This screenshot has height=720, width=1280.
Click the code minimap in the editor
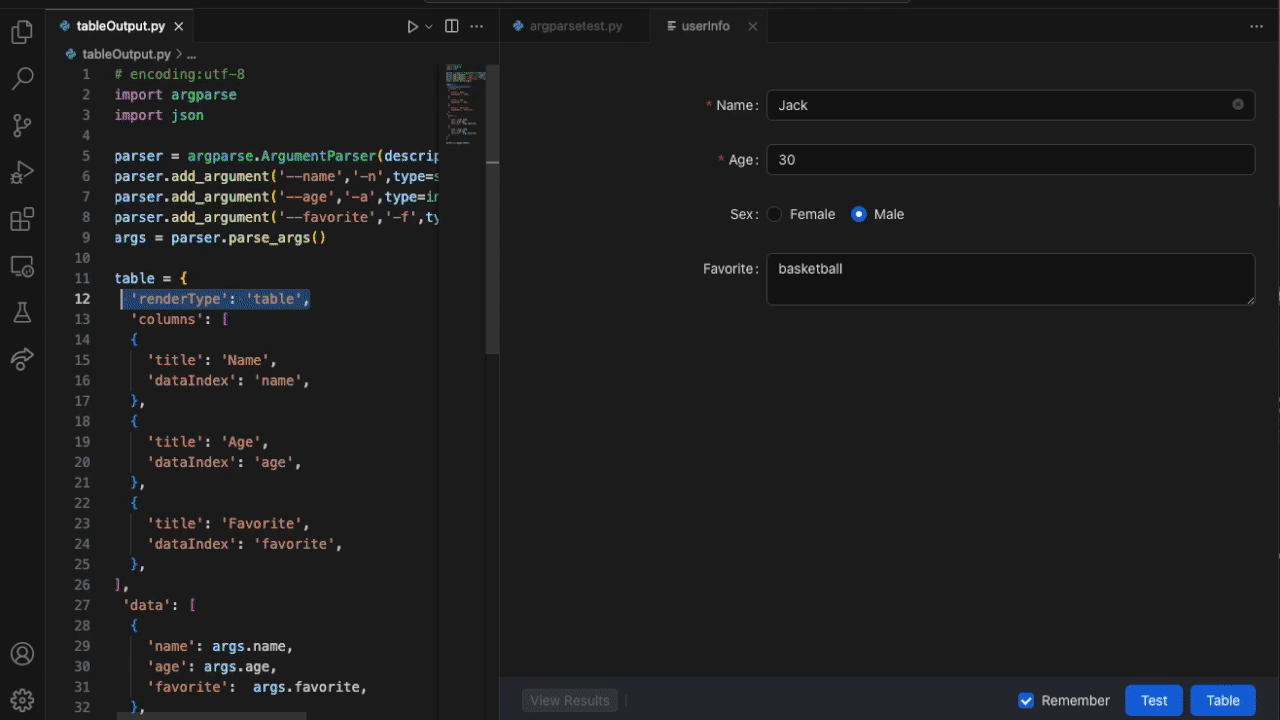465,105
